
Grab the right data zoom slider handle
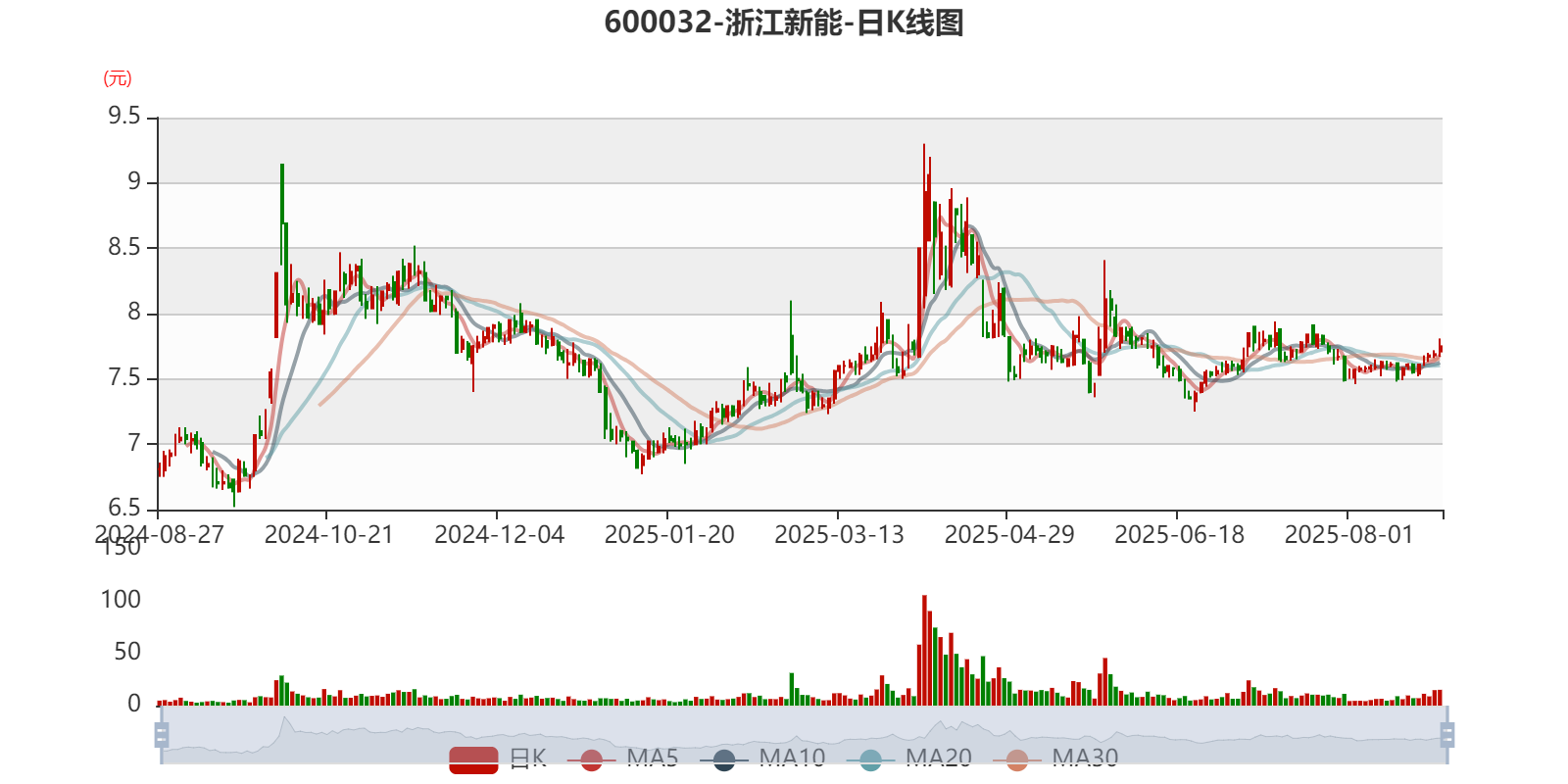pos(1447,734)
